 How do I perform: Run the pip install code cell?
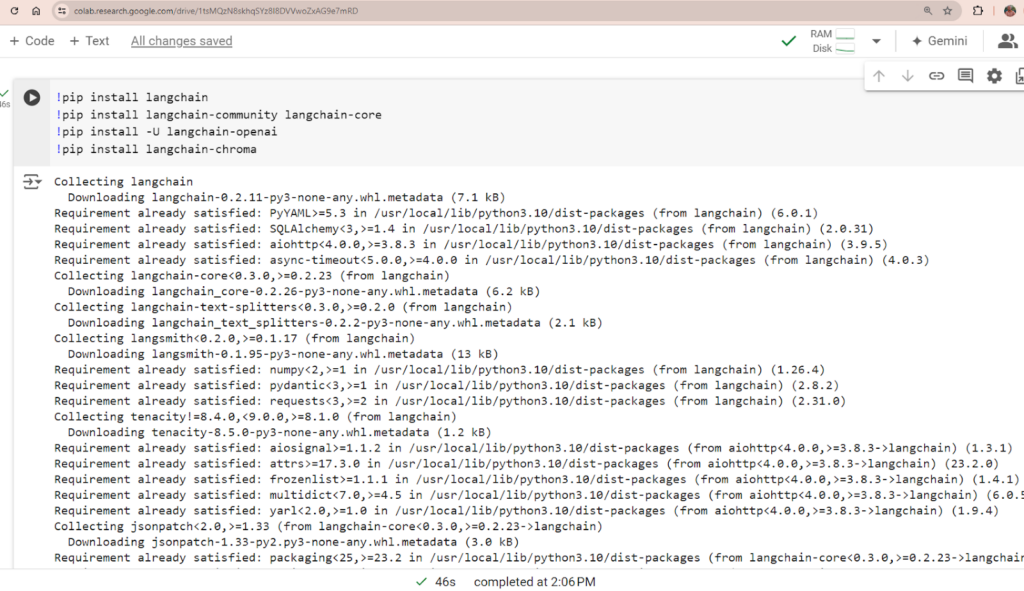31,97
